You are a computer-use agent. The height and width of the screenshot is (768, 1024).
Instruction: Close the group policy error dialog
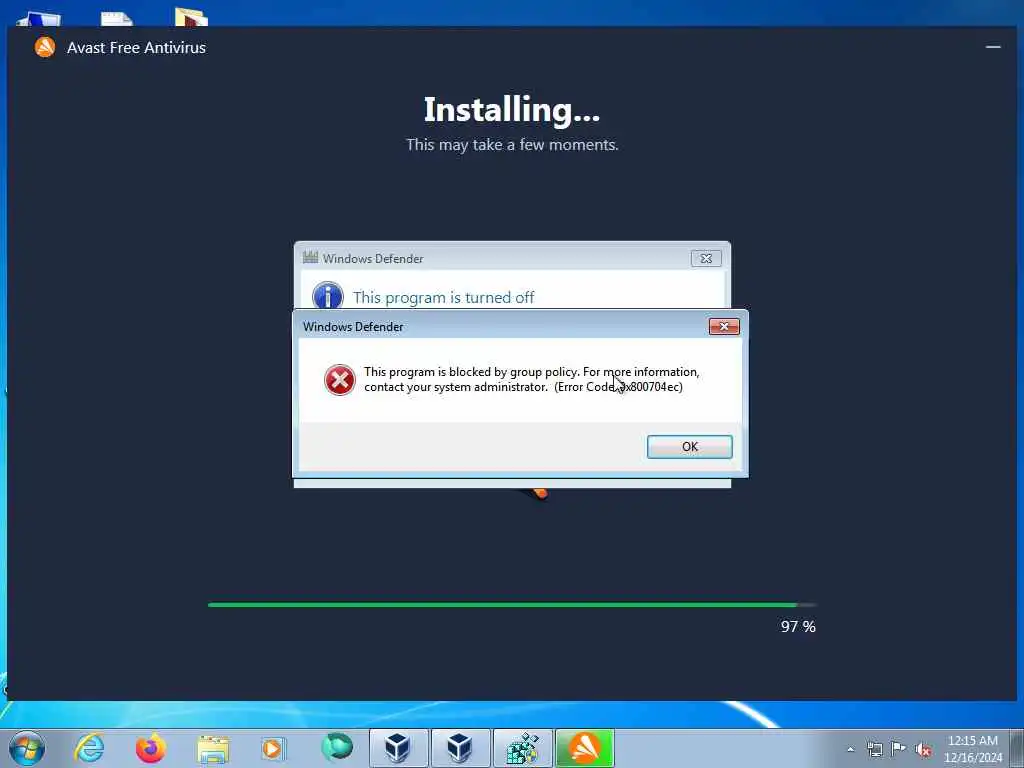coord(724,327)
